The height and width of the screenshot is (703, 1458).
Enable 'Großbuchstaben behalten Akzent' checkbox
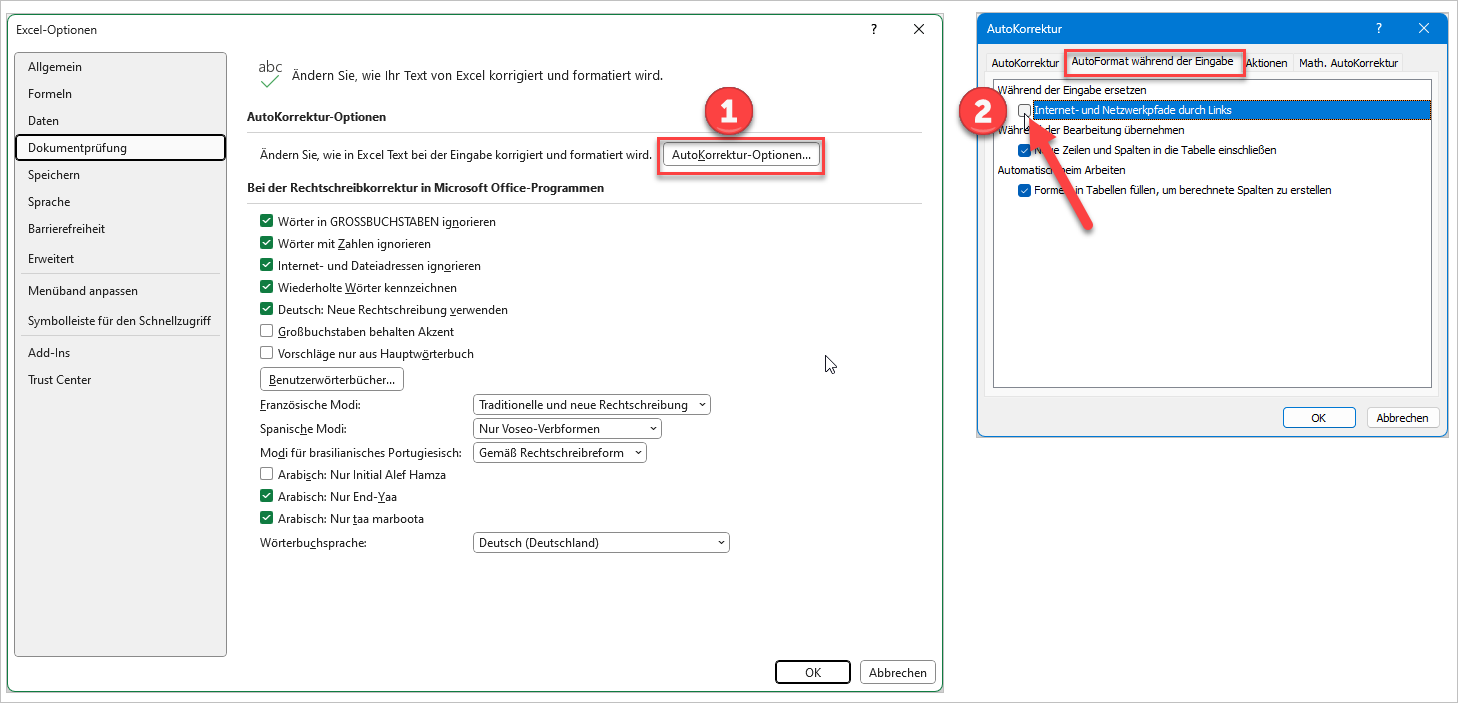(267, 332)
